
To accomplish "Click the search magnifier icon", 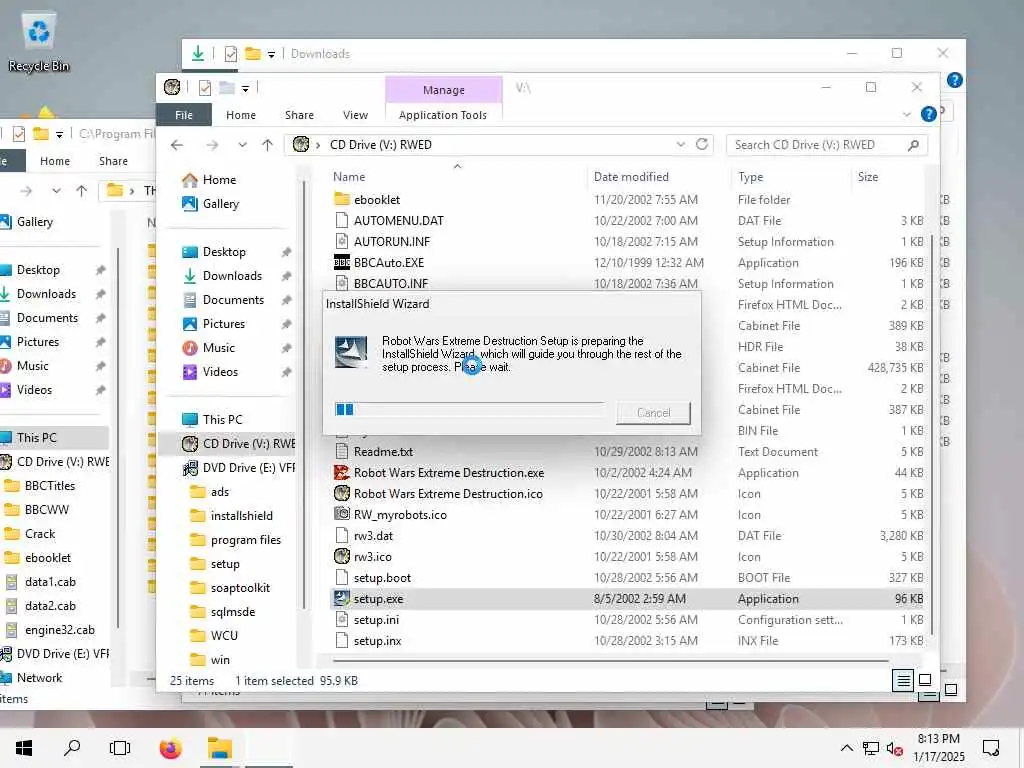I will coord(913,145).
